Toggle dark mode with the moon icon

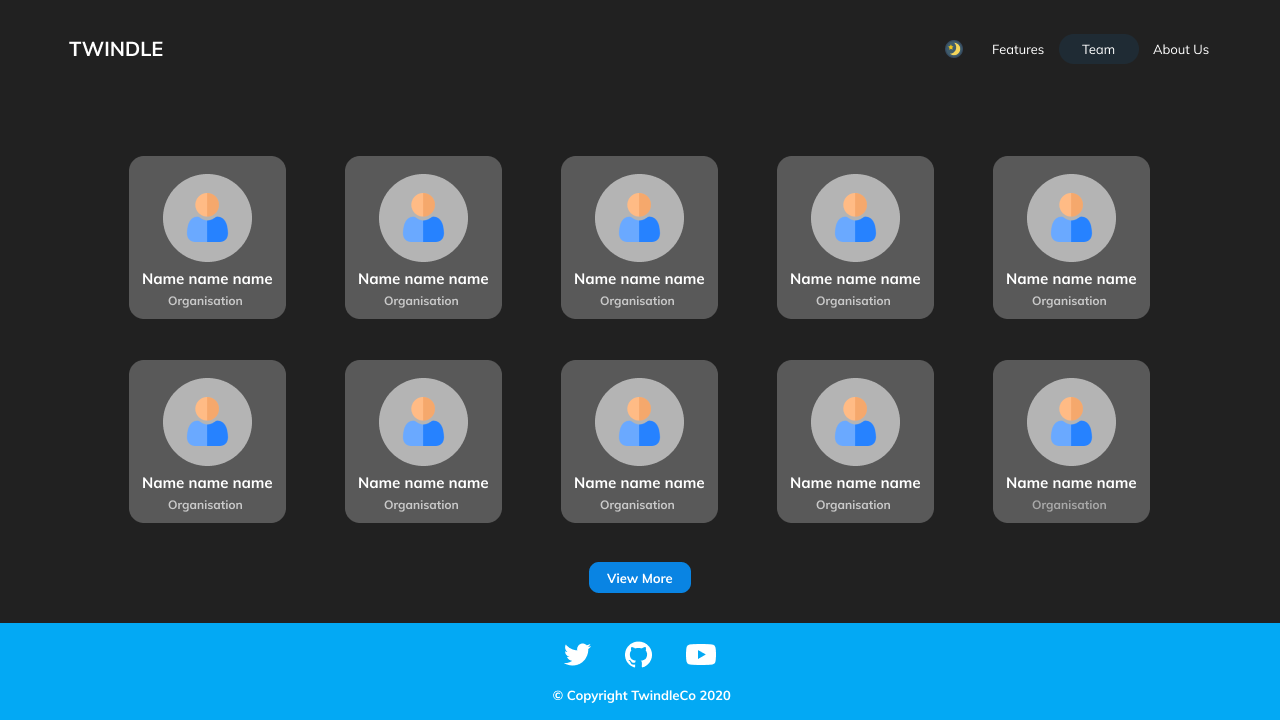pyautogui.click(x=954, y=49)
